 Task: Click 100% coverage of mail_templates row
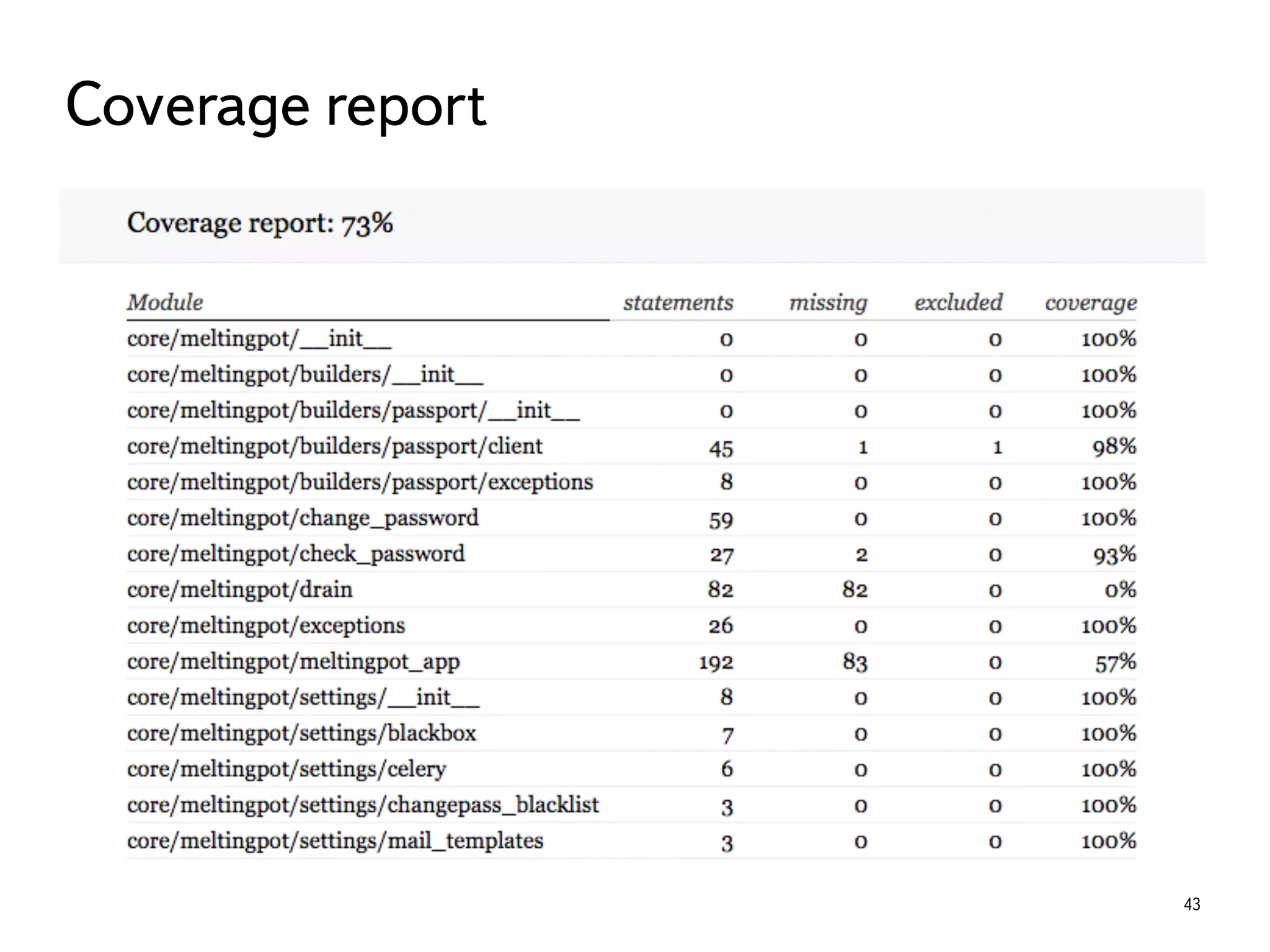tap(1109, 842)
